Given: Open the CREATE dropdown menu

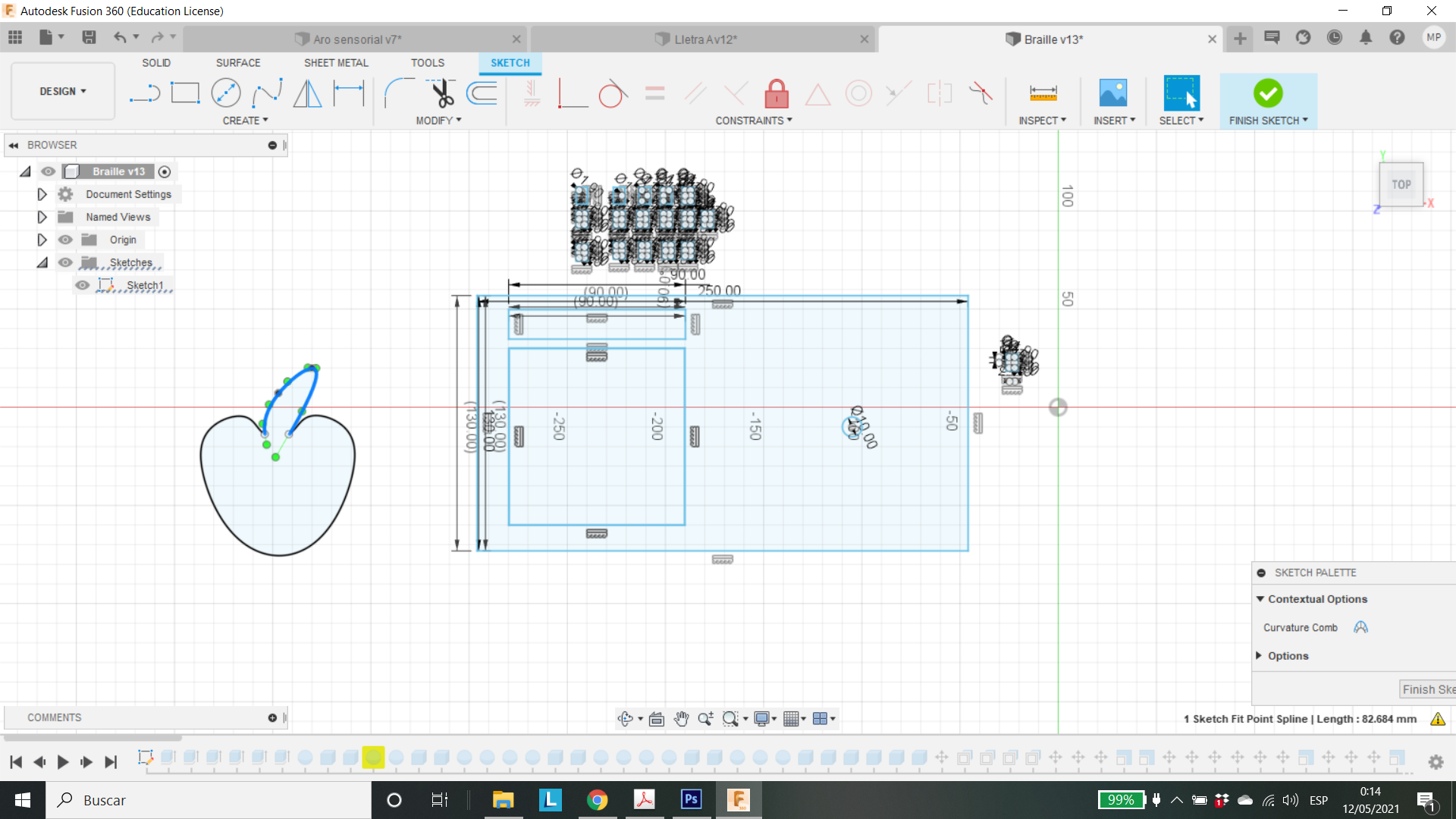Looking at the screenshot, I should (245, 121).
